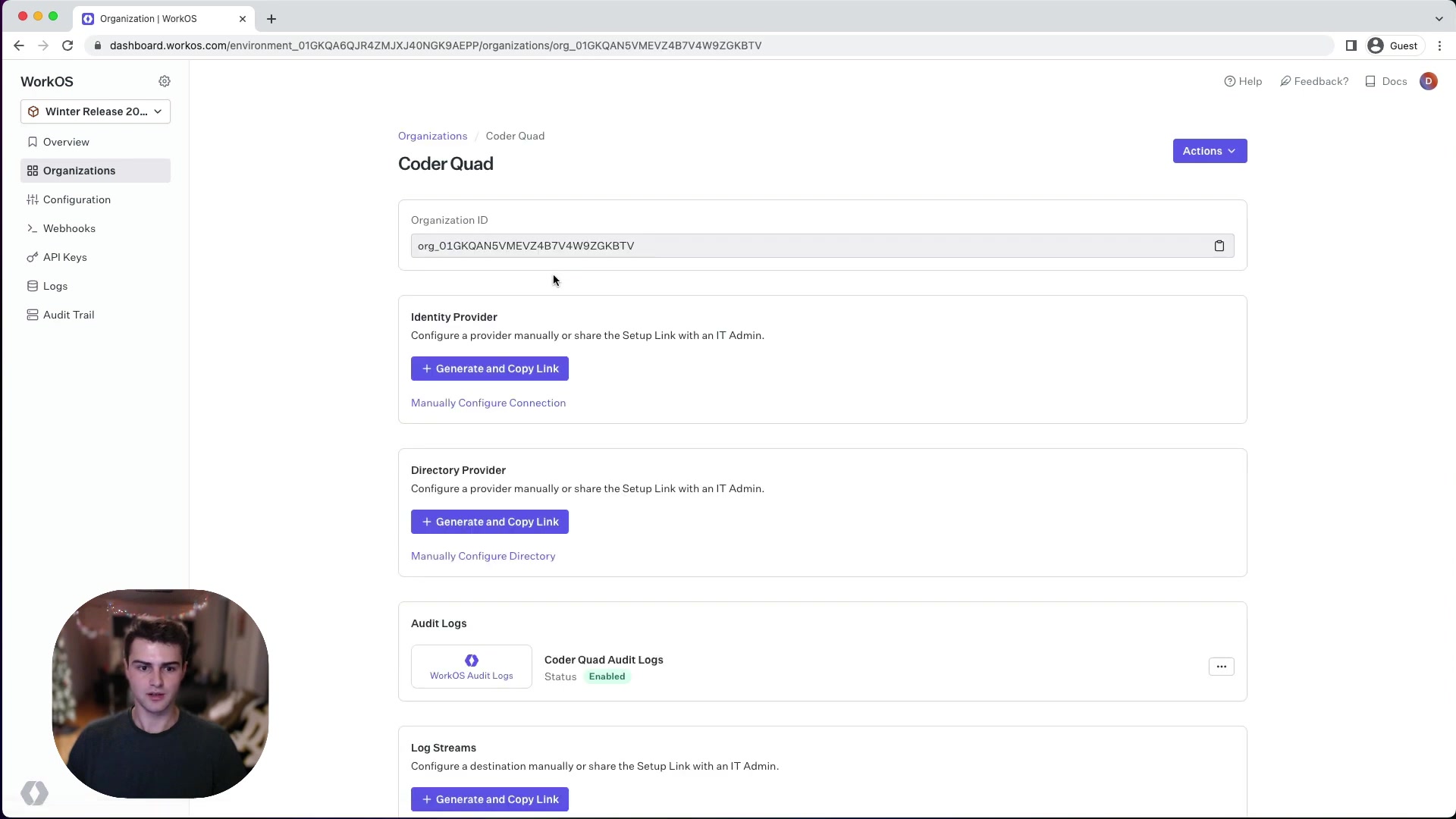Open audit logs overflow ellipsis menu
Image resolution: width=1456 pixels, height=819 pixels.
[x=1221, y=667]
